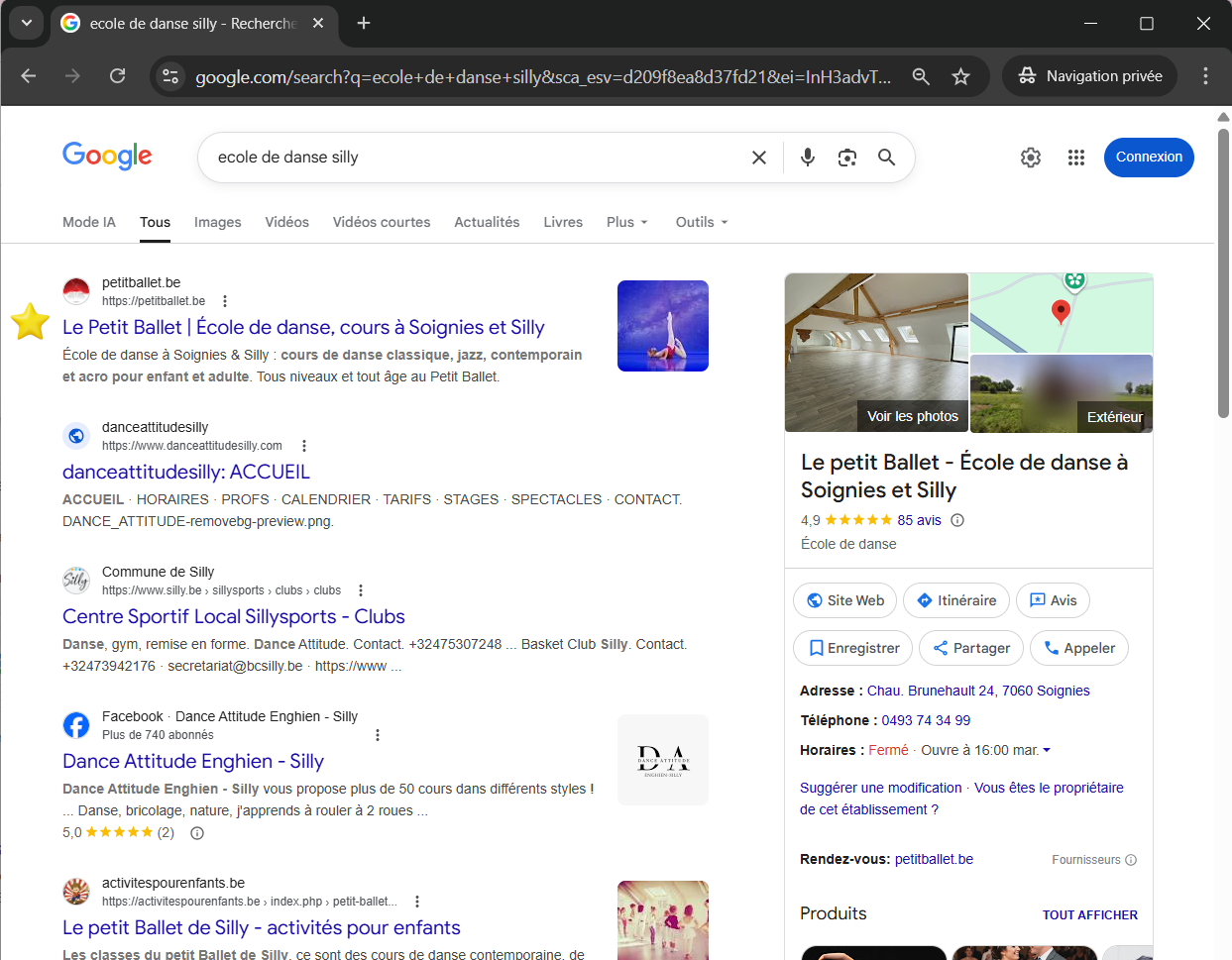This screenshot has height=960, width=1232.
Task: Click TOUT AFFICHER in Produits section
Action: pyautogui.click(x=1090, y=914)
